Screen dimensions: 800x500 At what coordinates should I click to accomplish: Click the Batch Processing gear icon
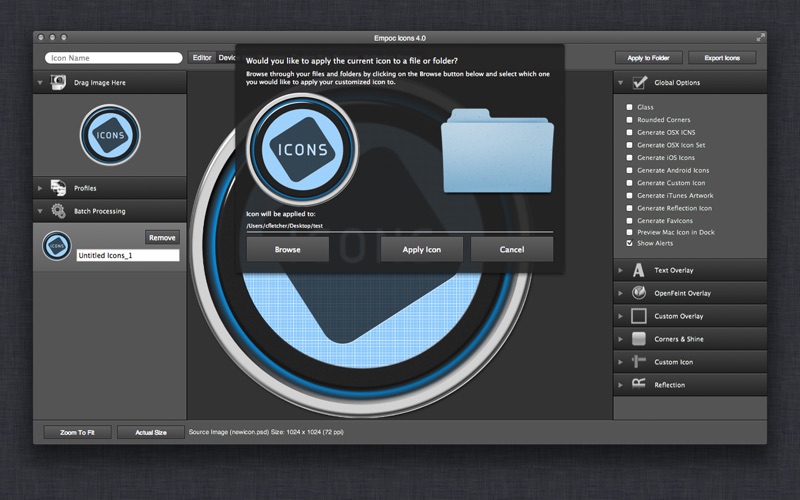point(58,211)
